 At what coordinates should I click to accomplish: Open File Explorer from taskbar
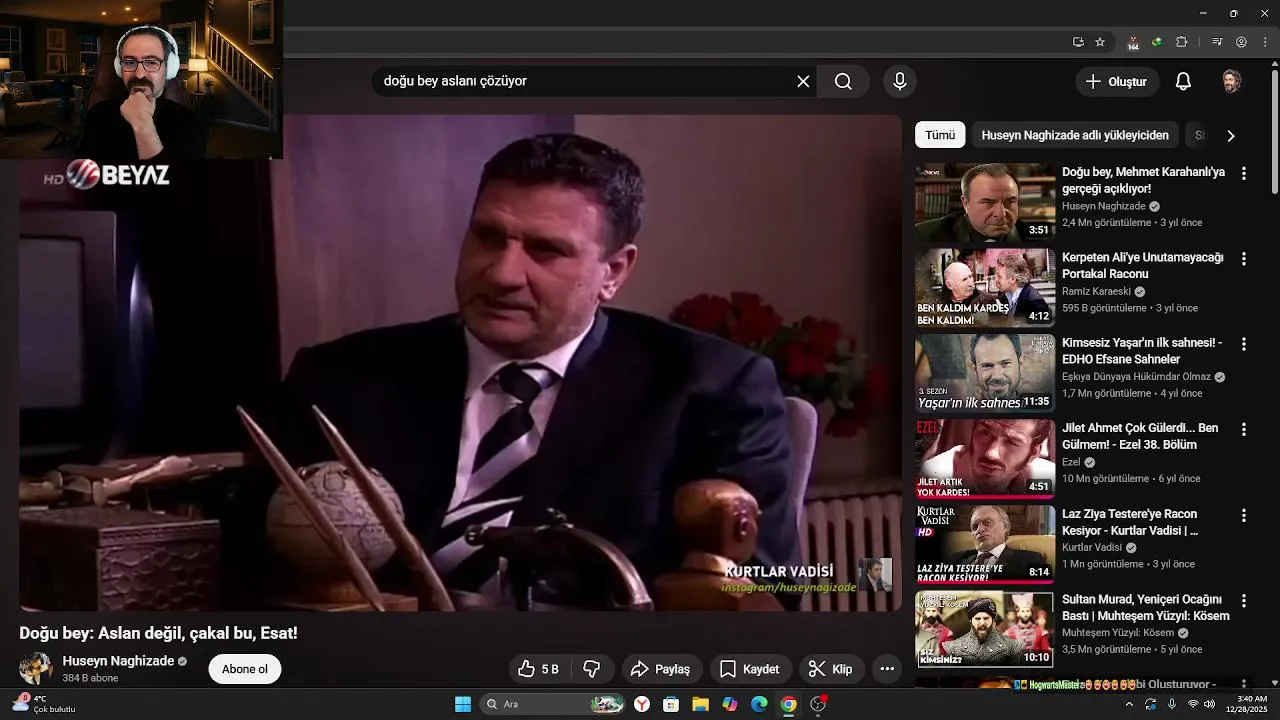pyautogui.click(x=700, y=704)
